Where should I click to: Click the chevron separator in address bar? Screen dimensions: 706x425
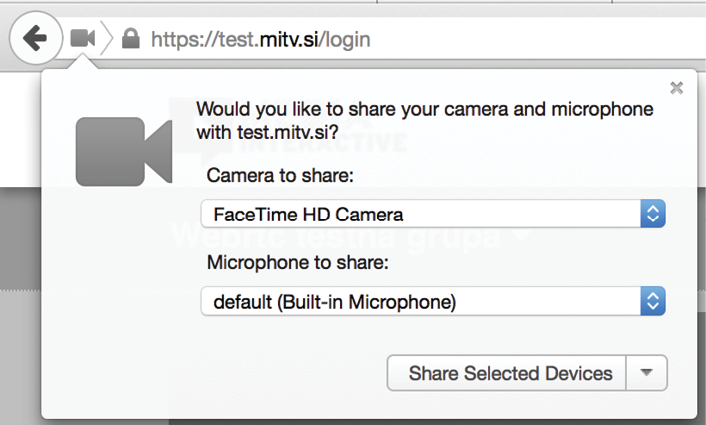click(107, 39)
